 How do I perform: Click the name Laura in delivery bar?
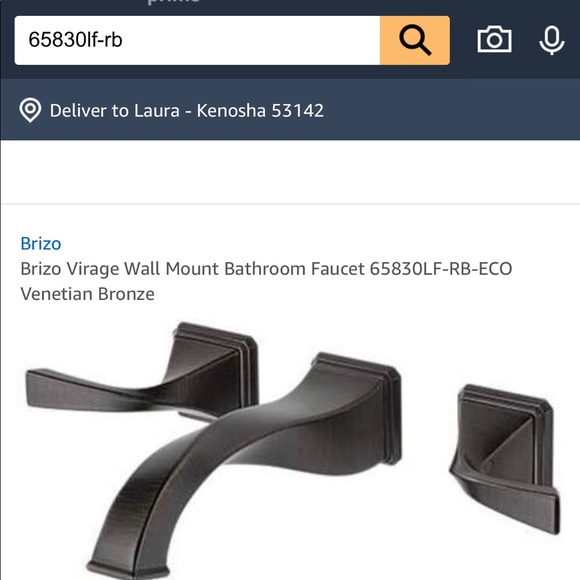point(156,111)
